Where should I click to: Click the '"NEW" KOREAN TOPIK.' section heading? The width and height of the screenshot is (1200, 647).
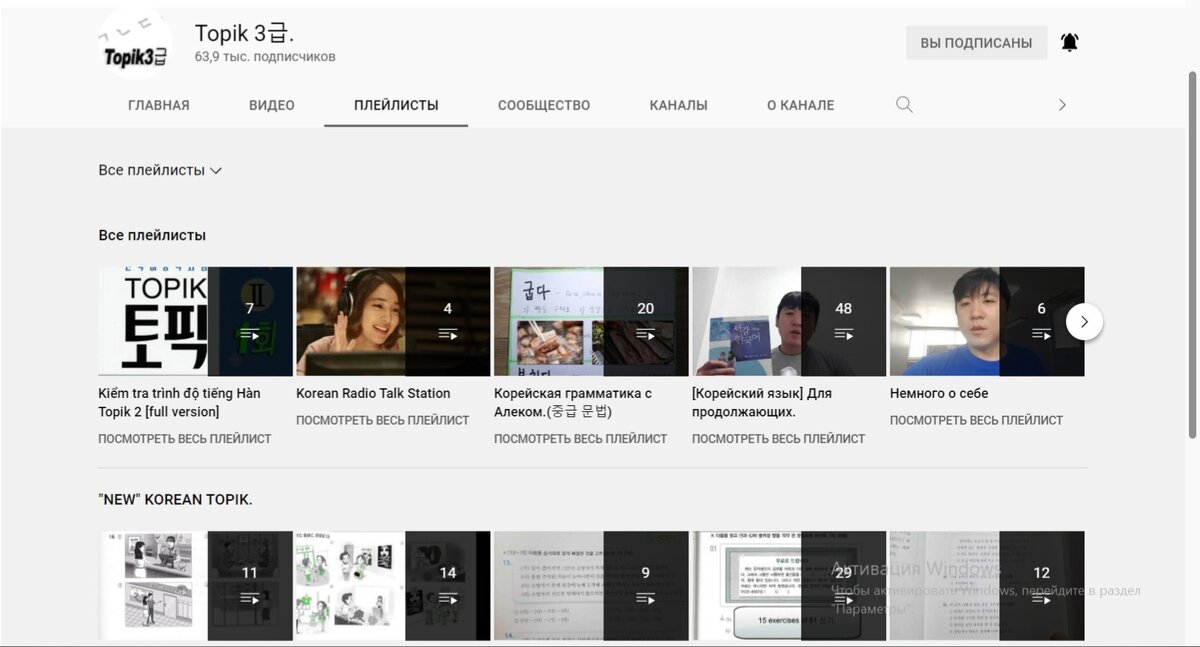pos(175,499)
